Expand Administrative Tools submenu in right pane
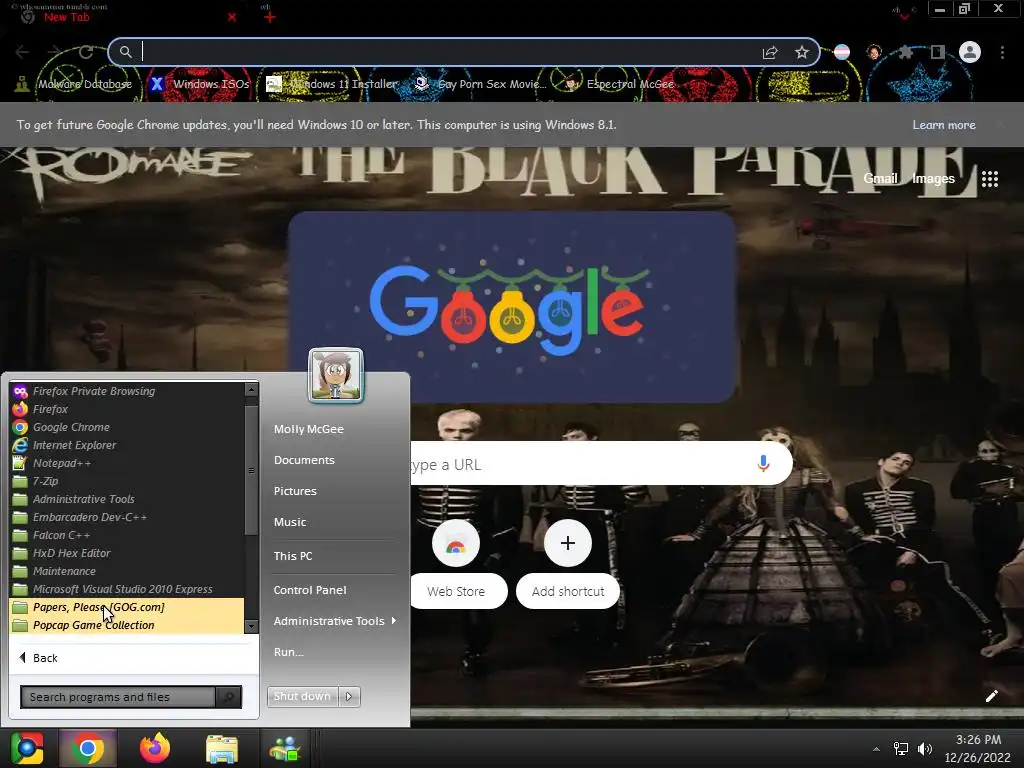The image size is (1024, 768). [x=334, y=621]
